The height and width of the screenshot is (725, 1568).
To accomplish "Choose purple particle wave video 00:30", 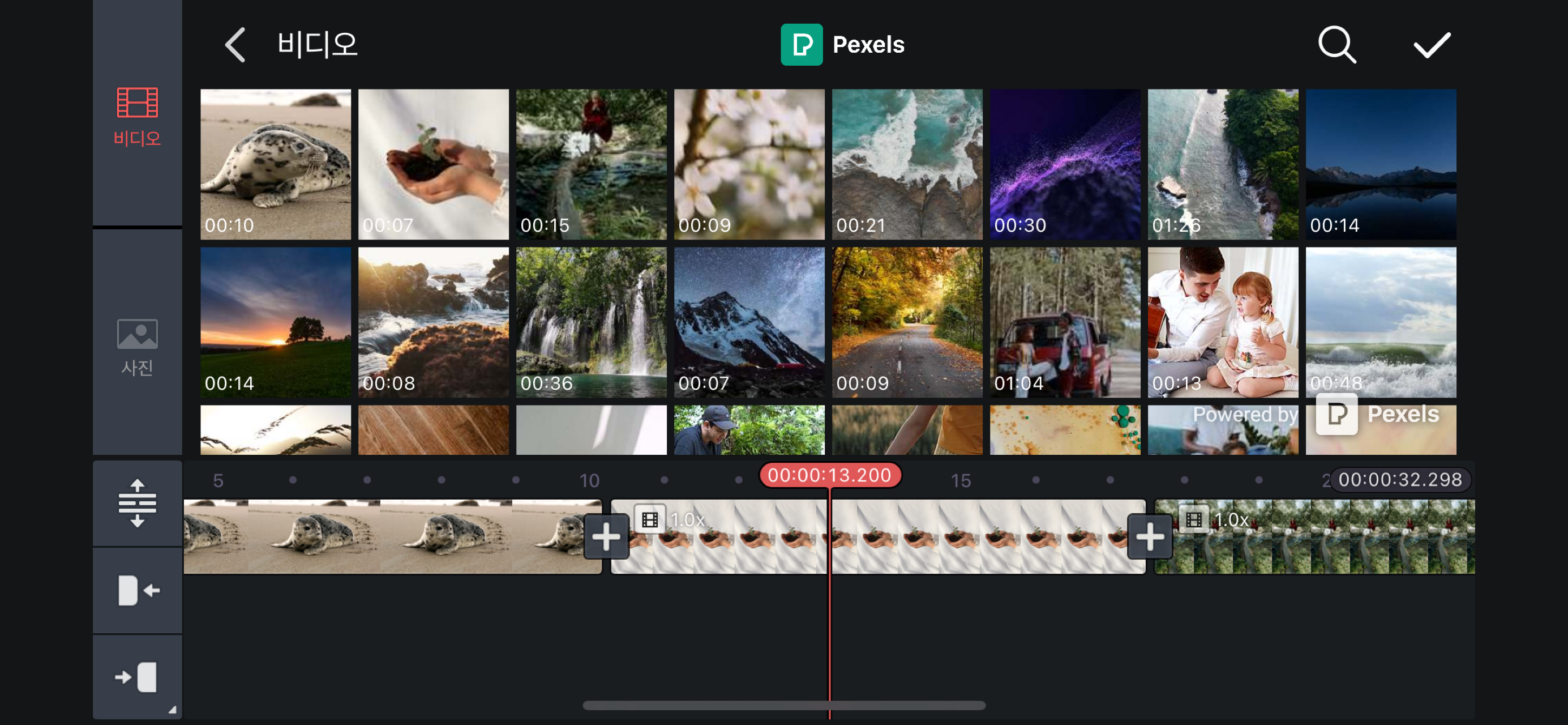I will (x=1065, y=164).
